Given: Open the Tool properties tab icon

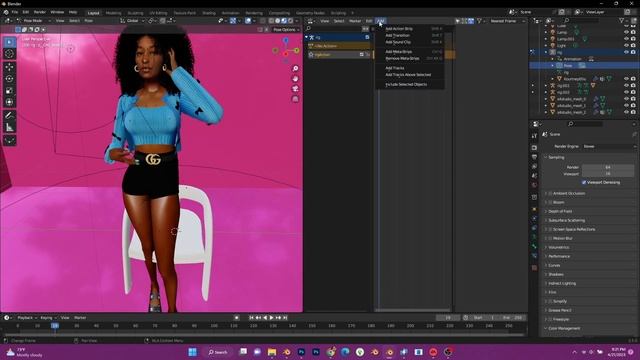Looking at the screenshot, I should click(534, 136).
